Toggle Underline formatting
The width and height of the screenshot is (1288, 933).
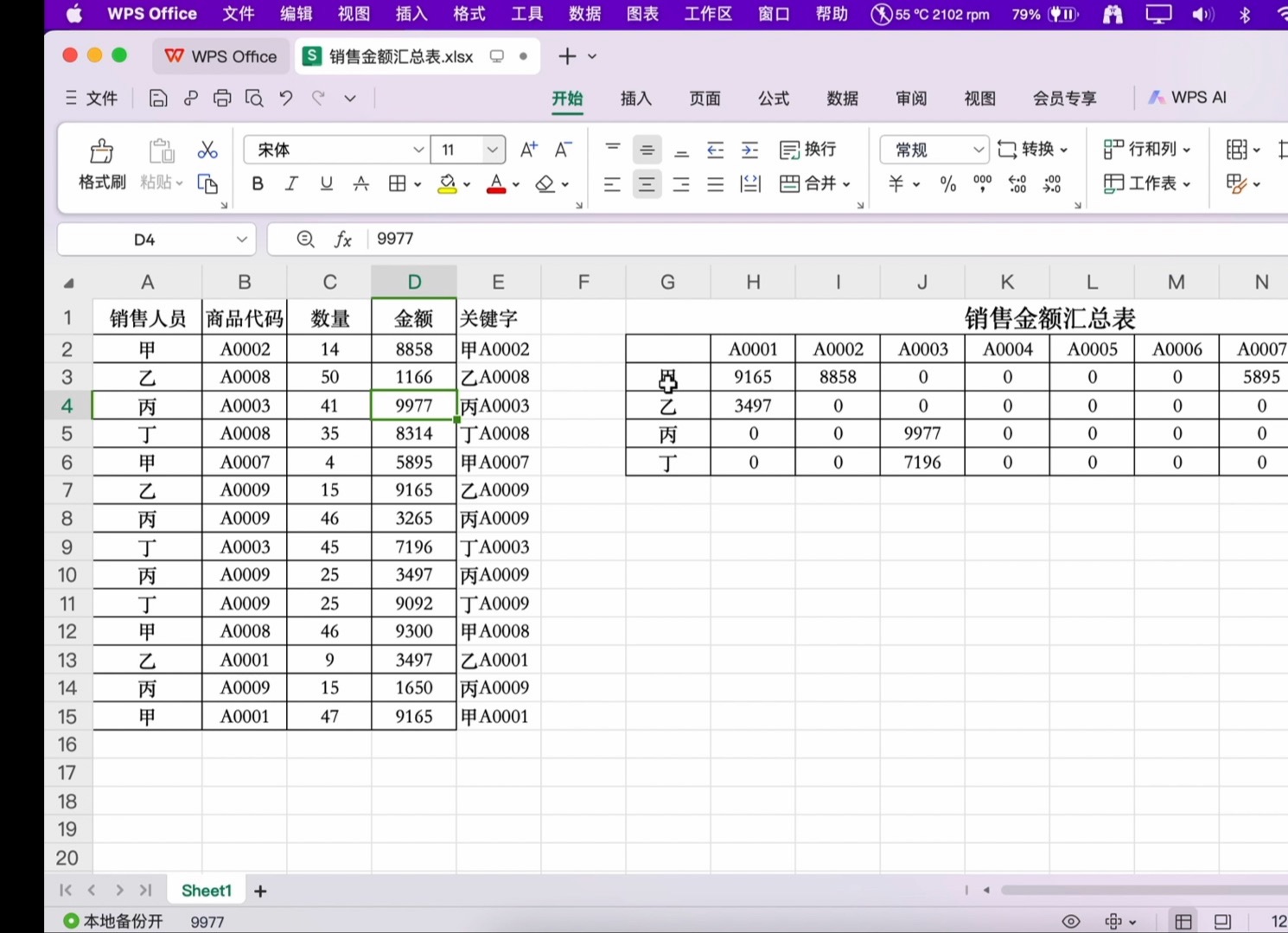[x=326, y=183]
